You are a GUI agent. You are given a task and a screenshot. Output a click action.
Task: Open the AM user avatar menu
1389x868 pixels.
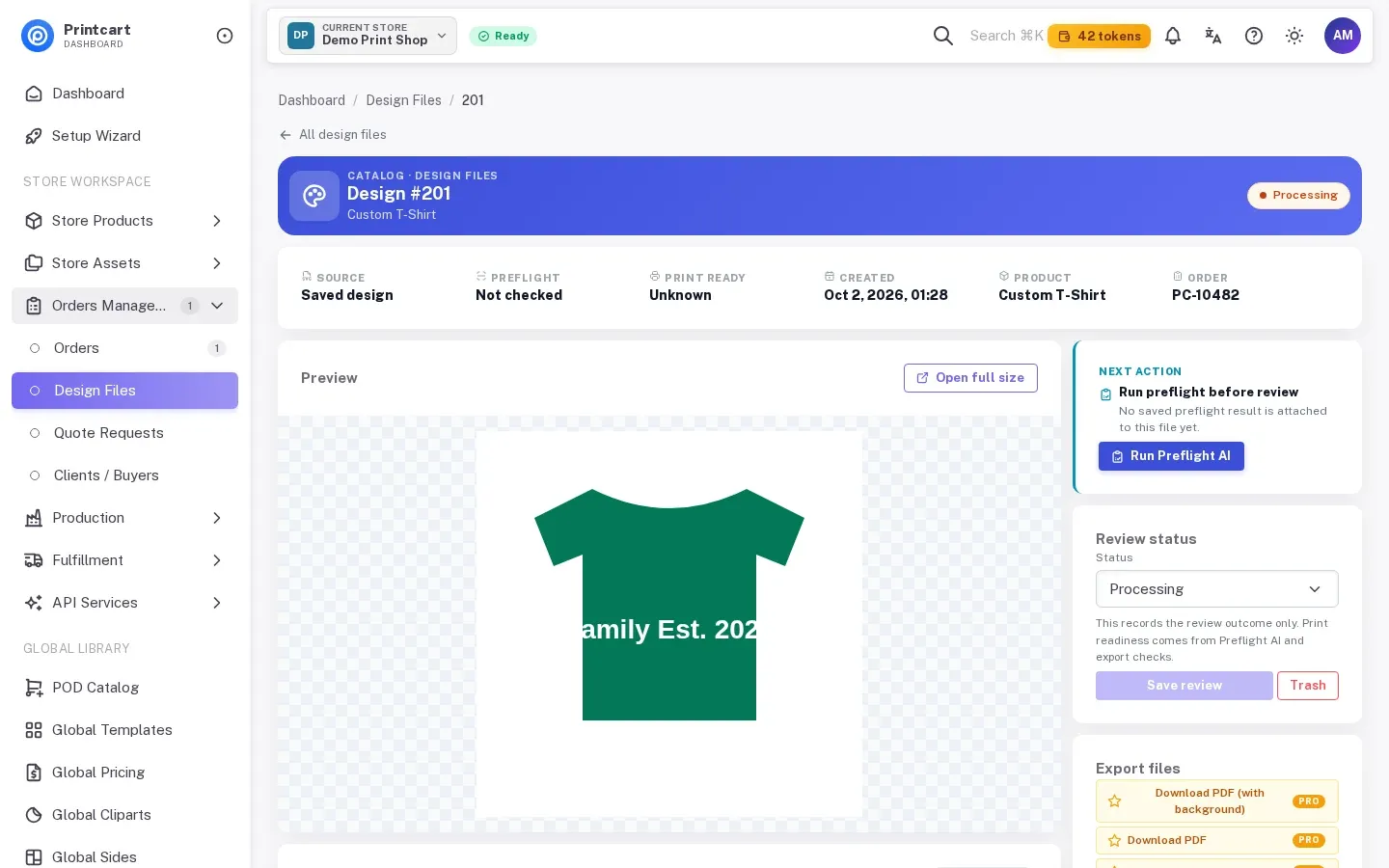tap(1343, 36)
